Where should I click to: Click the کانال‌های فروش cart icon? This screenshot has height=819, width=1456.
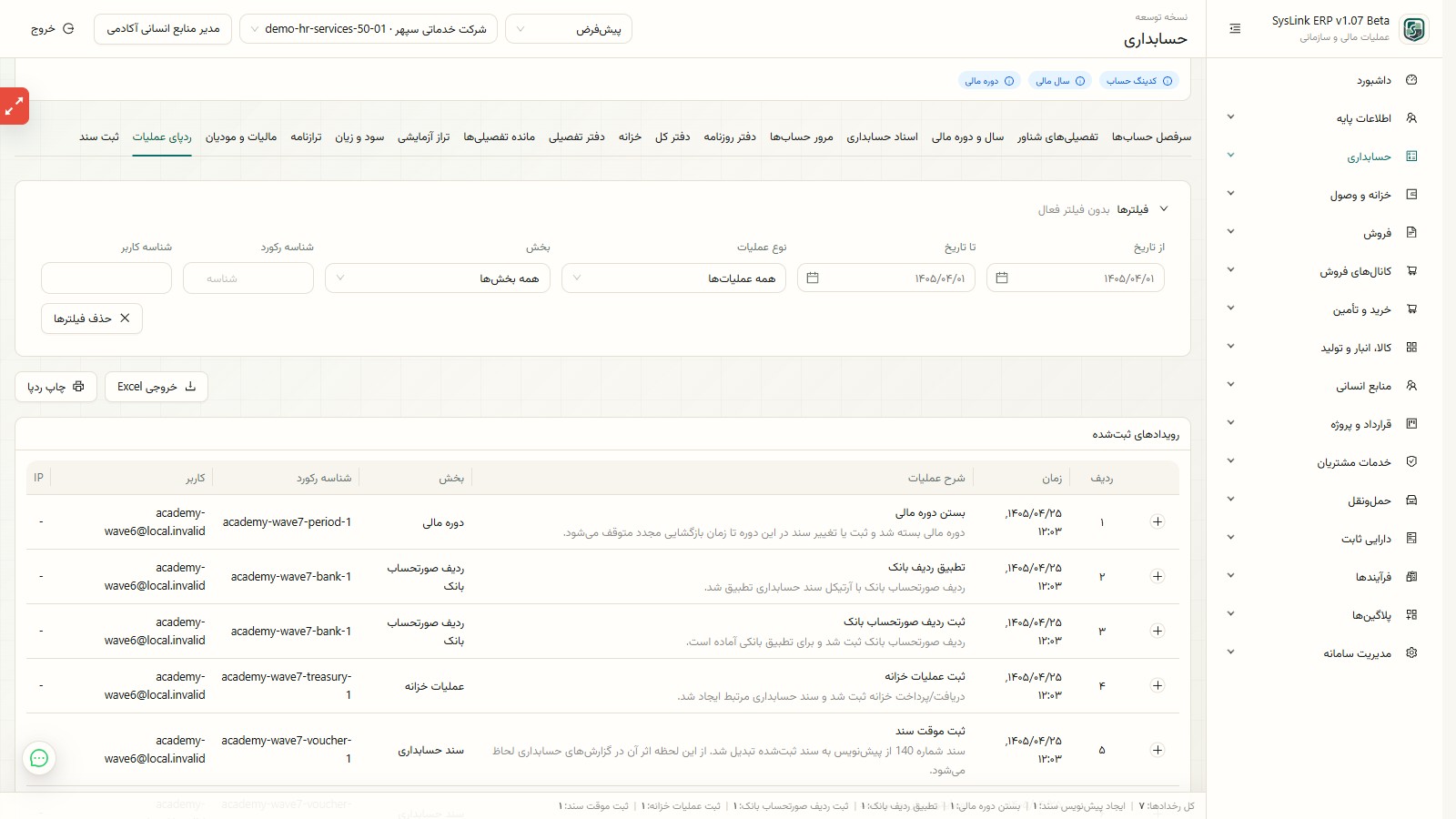pos(1411,271)
